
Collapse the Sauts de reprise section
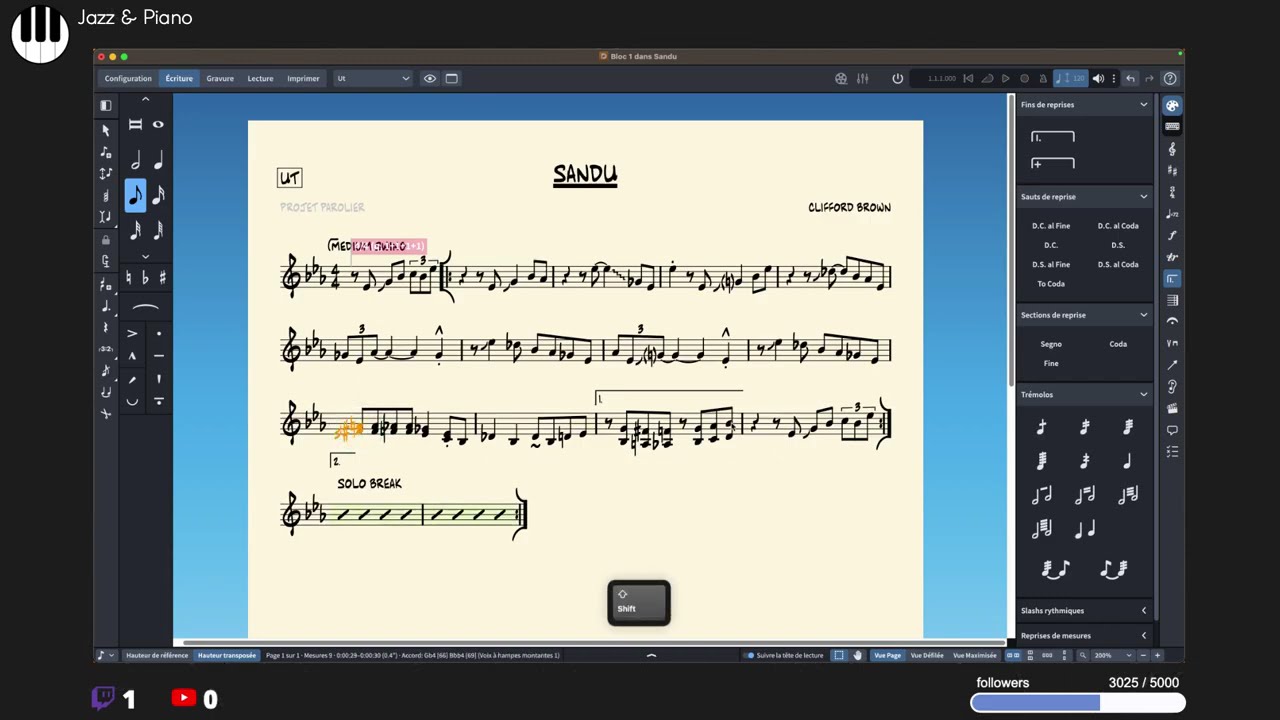(1144, 197)
